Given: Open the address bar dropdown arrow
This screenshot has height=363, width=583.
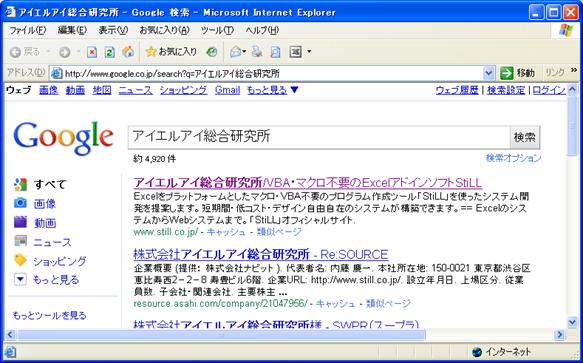Looking at the screenshot, I should point(489,73).
